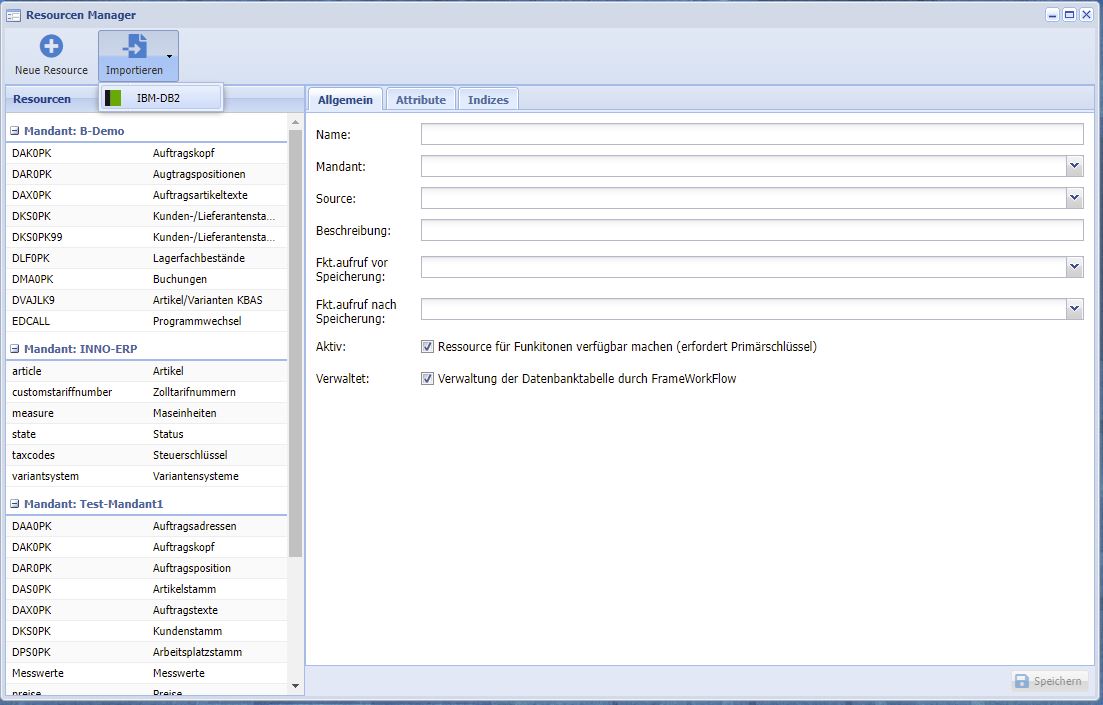Click the resource list scroll down arrow
Image resolution: width=1103 pixels, height=705 pixels.
(x=295, y=686)
